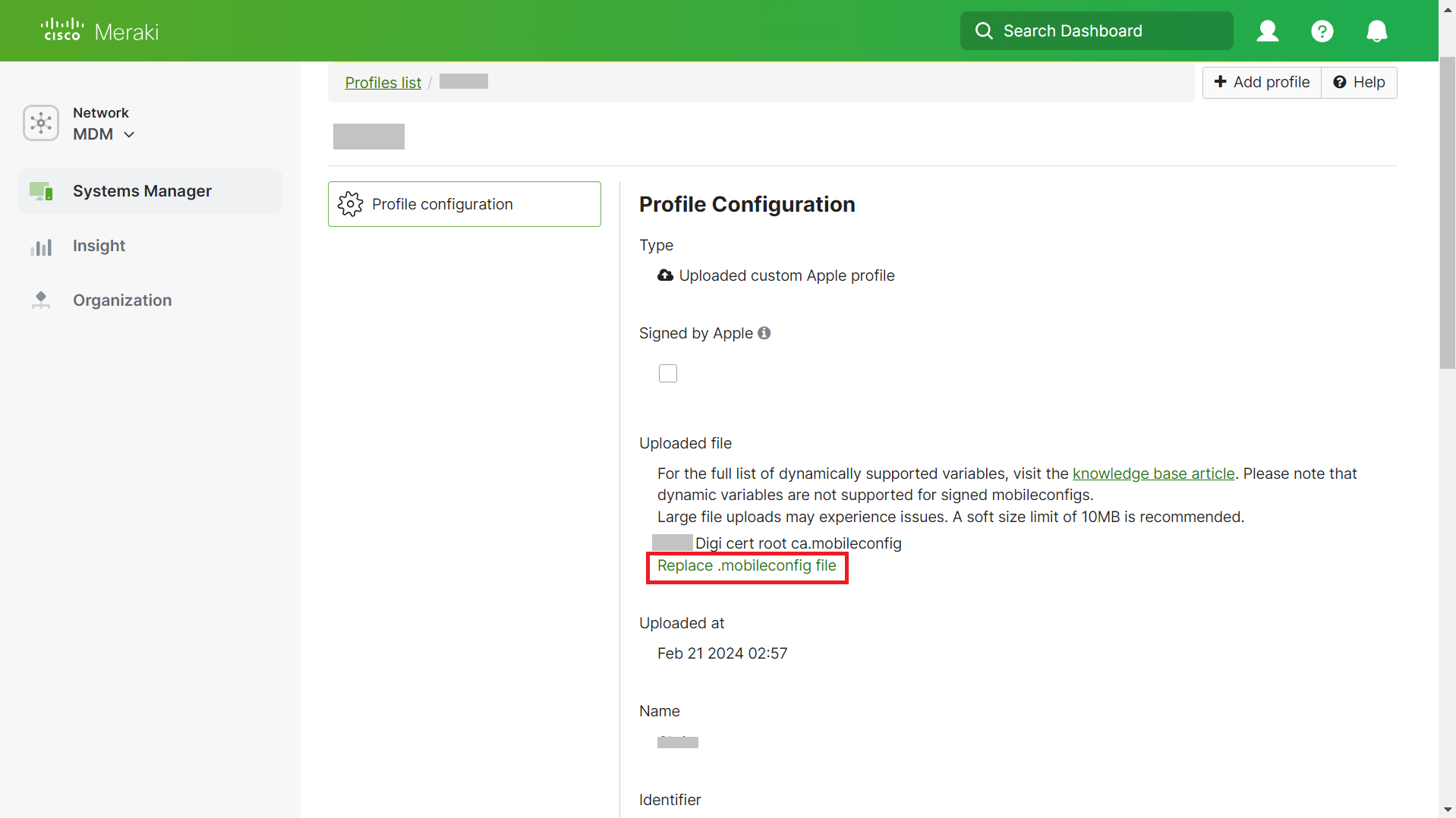Click the Profile Configuration heading

(747, 204)
